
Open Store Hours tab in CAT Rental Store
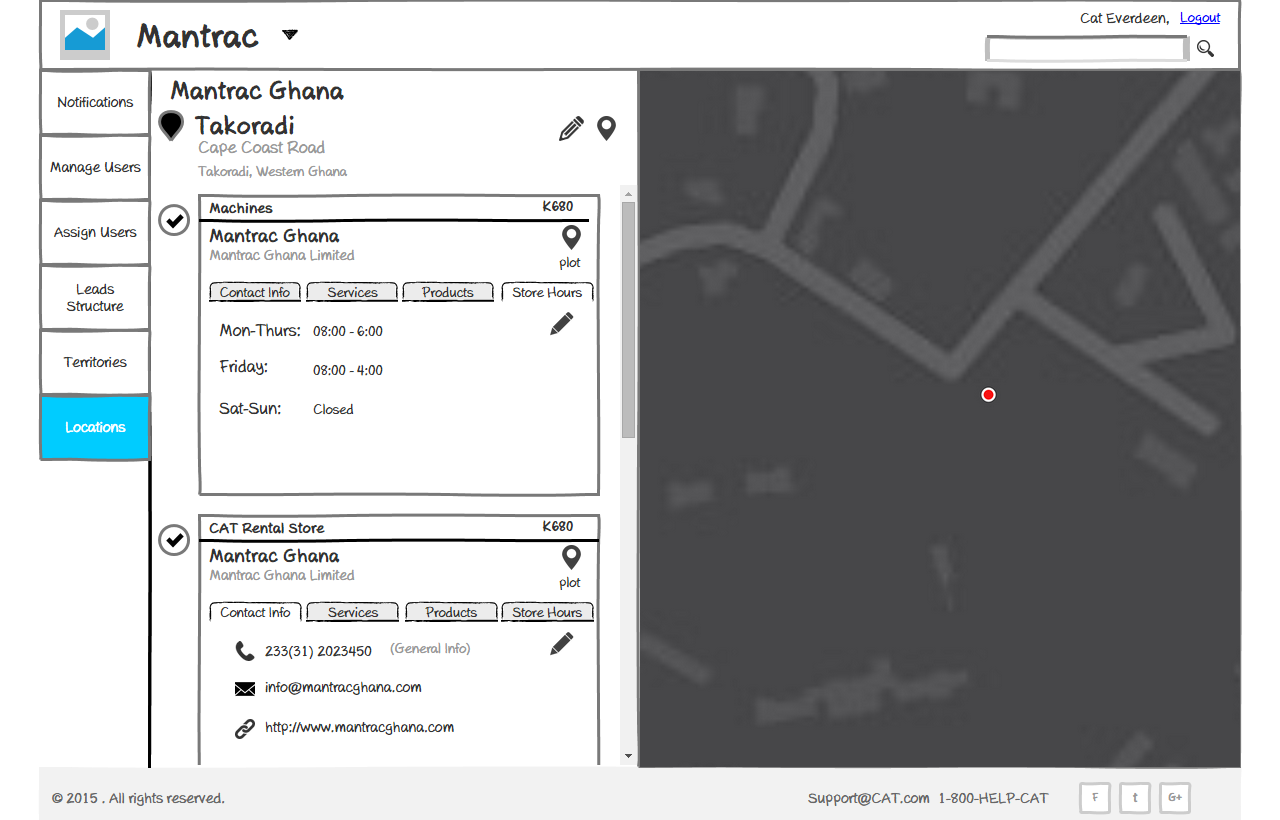(547, 612)
